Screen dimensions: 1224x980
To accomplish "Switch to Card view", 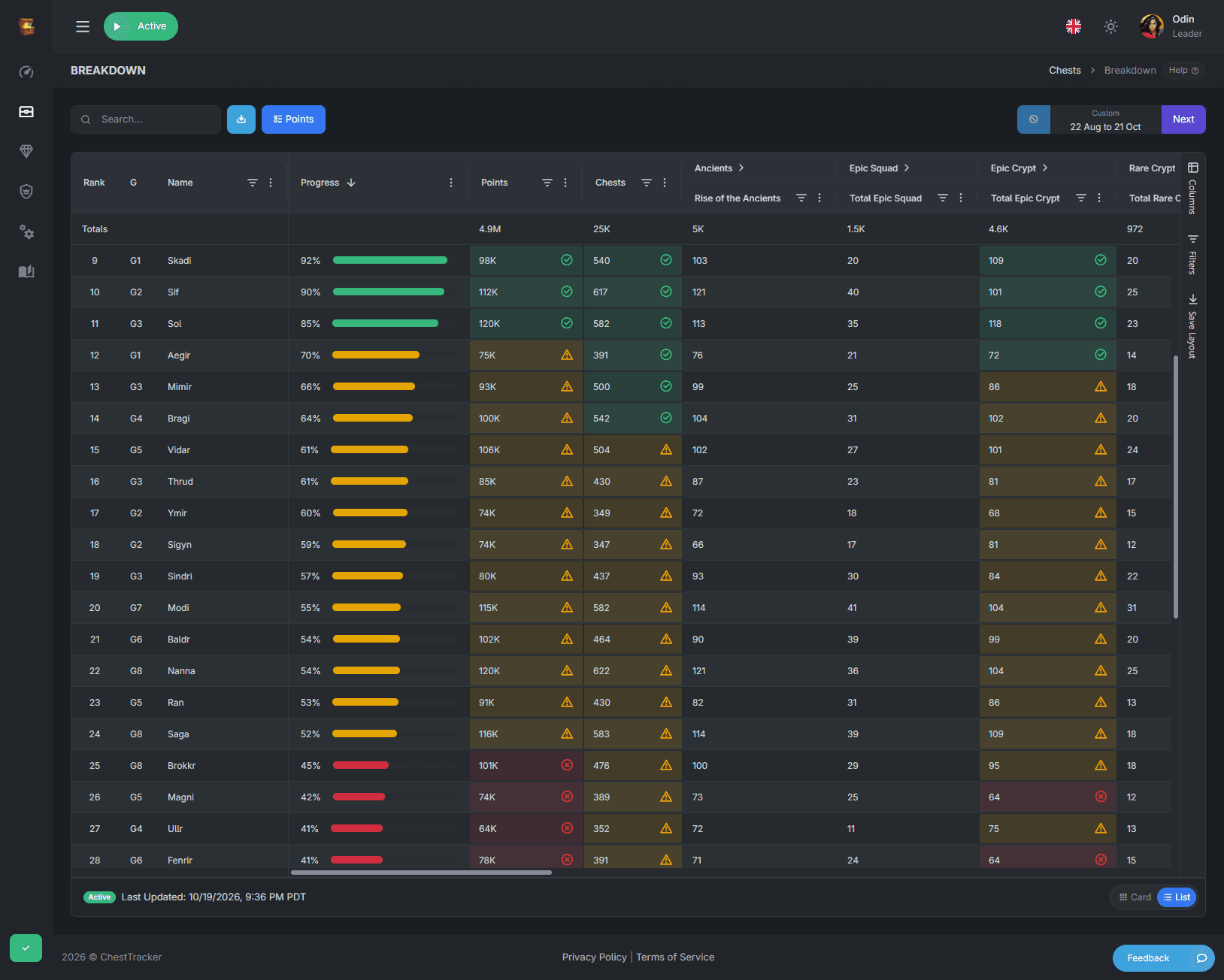I will (1135, 897).
